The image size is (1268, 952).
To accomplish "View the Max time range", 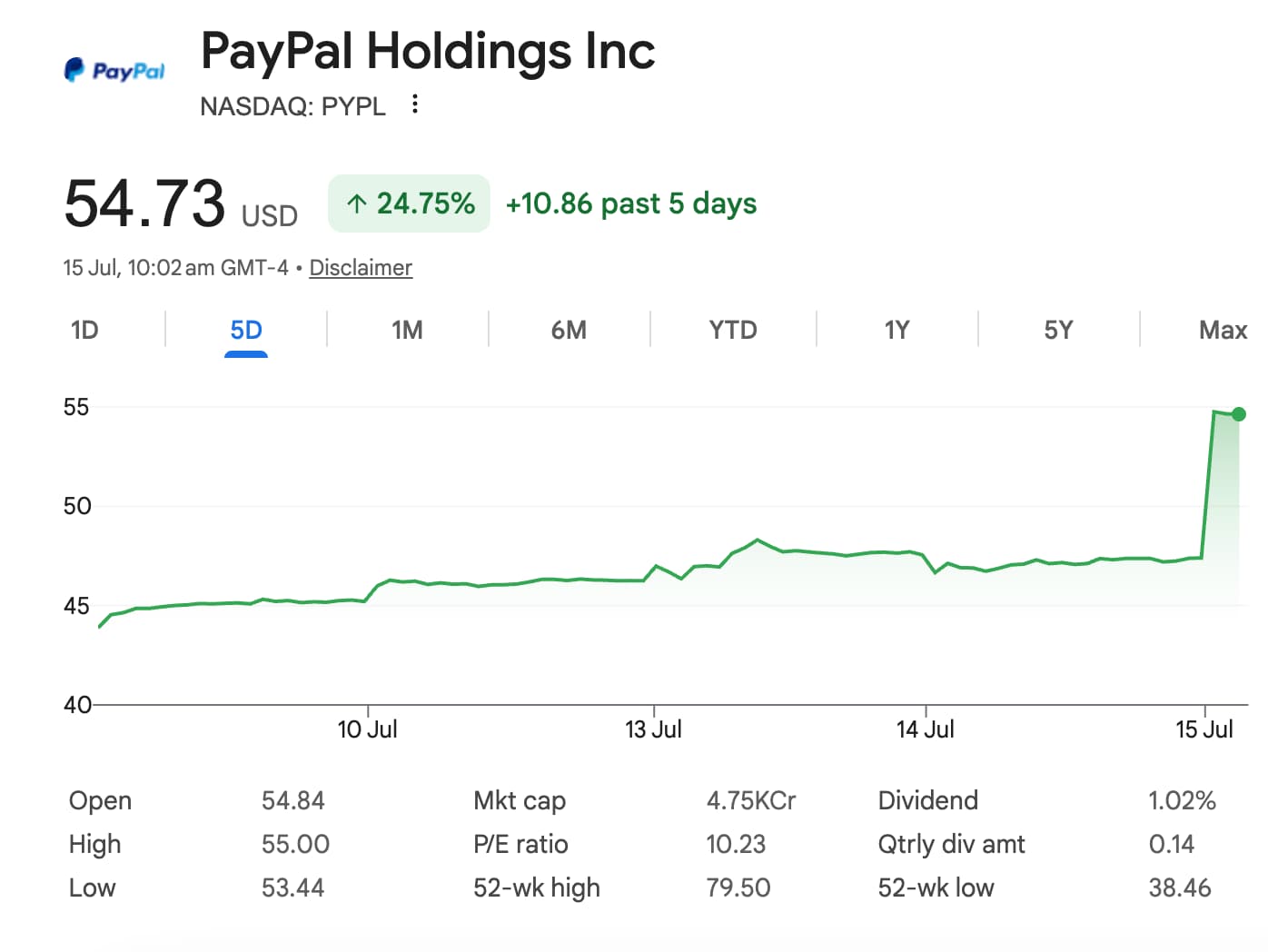I will (1223, 330).
